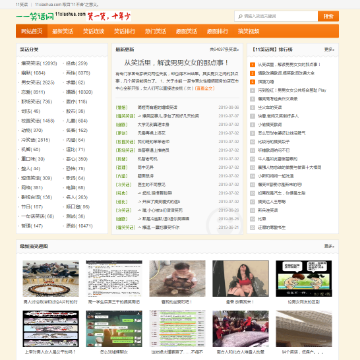Viewport: 360px width, 360px height.
Task: Click the red calligraphy slogan banner image
Action: click(109, 16)
